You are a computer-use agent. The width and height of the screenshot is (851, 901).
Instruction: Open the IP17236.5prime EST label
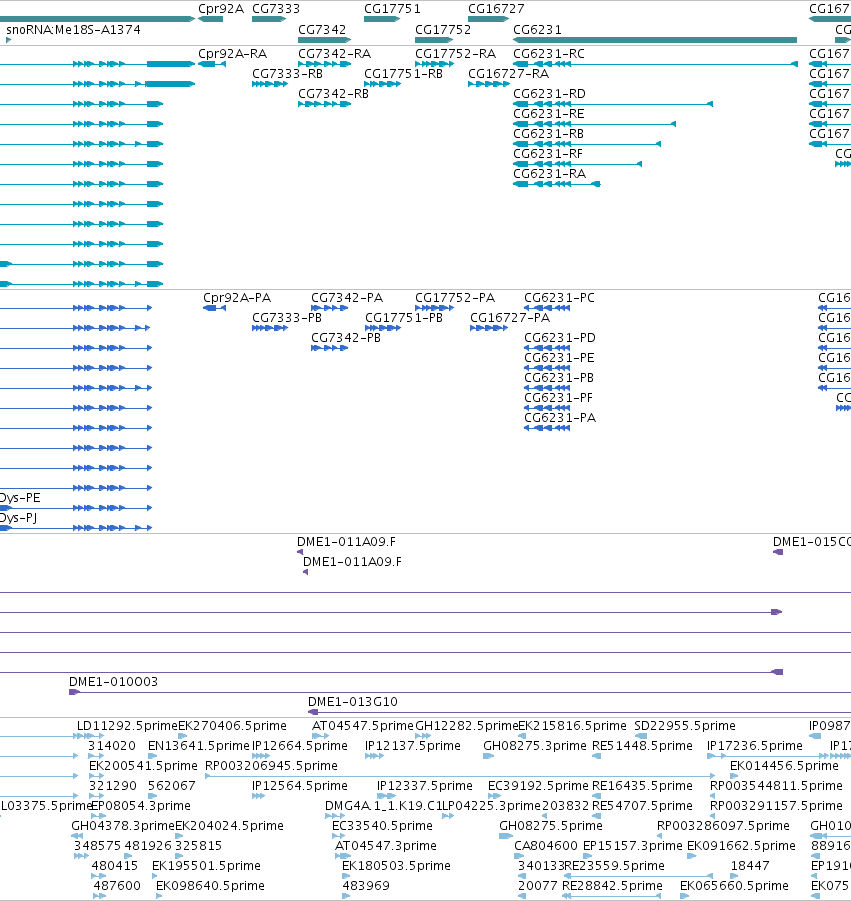(754, 746)
